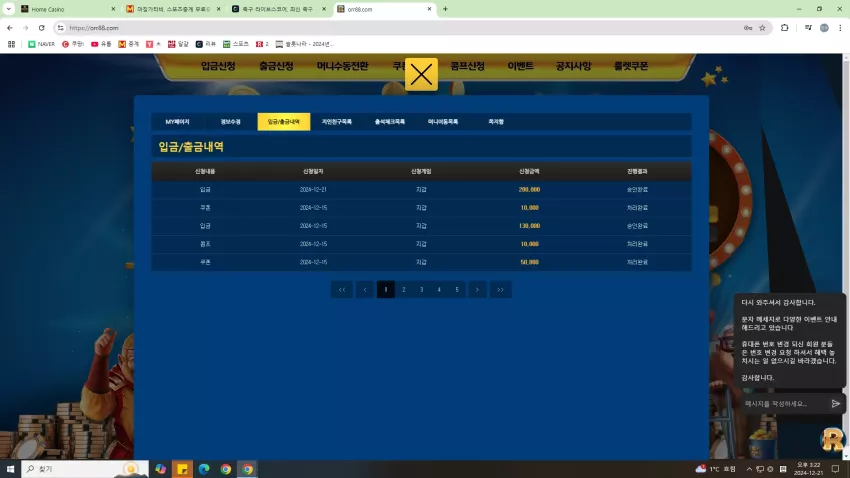
Task: Open the 룰렛쿠폰 menu item
Action: [x=631, y=66]
